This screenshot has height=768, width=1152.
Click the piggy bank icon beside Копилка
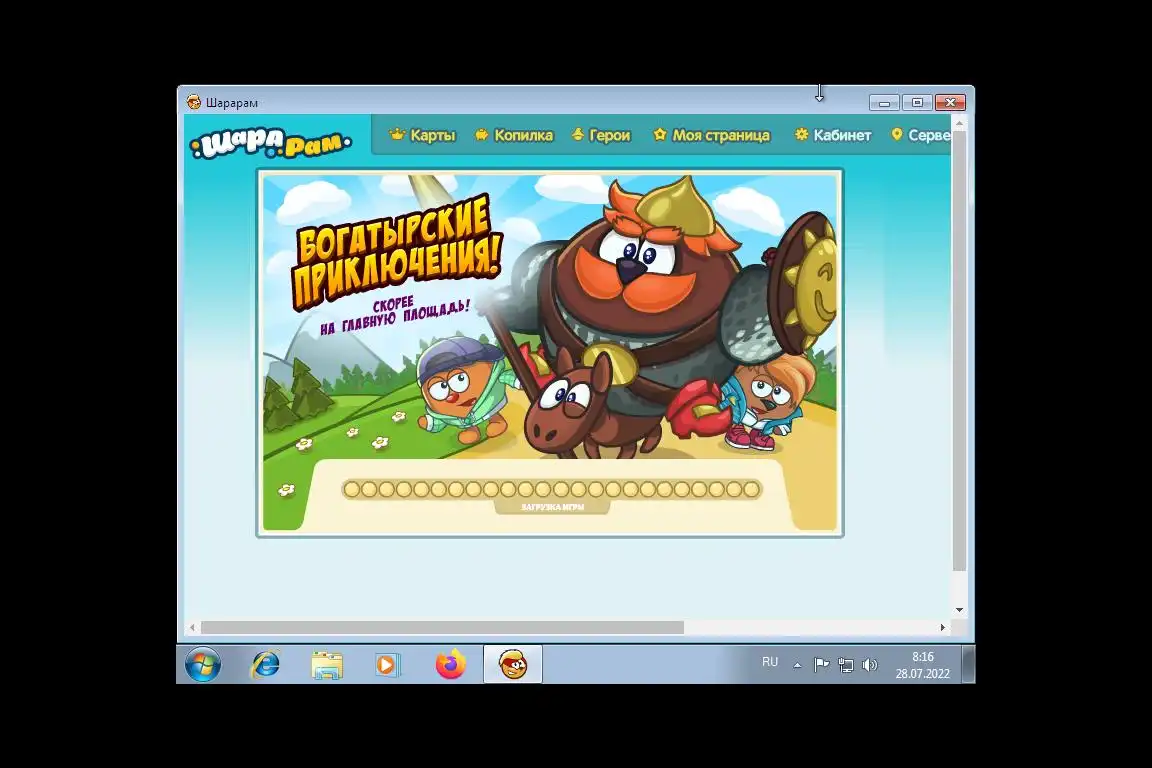click(482, 134)
